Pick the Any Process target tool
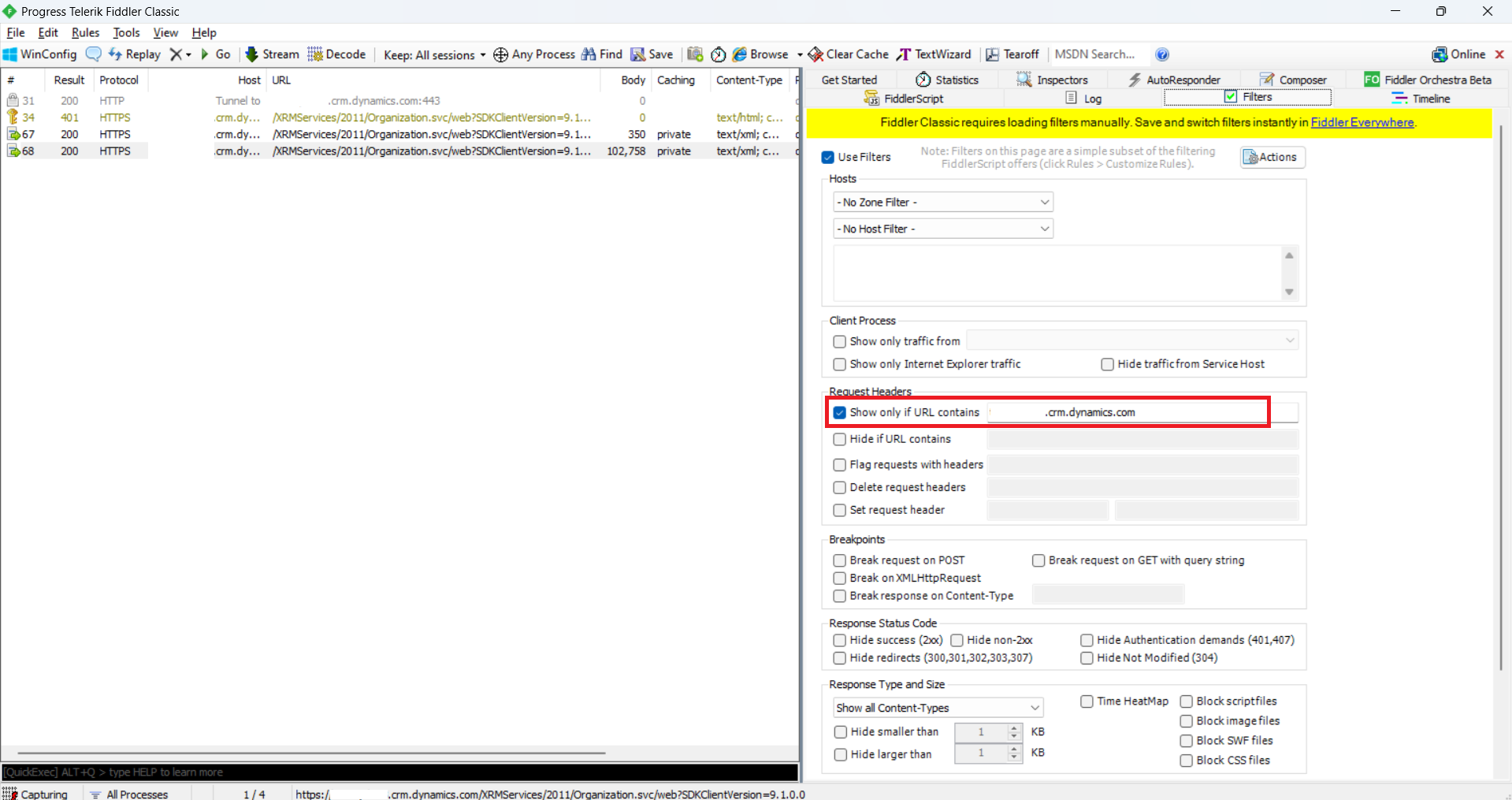The width and height of the screenshot is (1512, 800). point(534,54)
